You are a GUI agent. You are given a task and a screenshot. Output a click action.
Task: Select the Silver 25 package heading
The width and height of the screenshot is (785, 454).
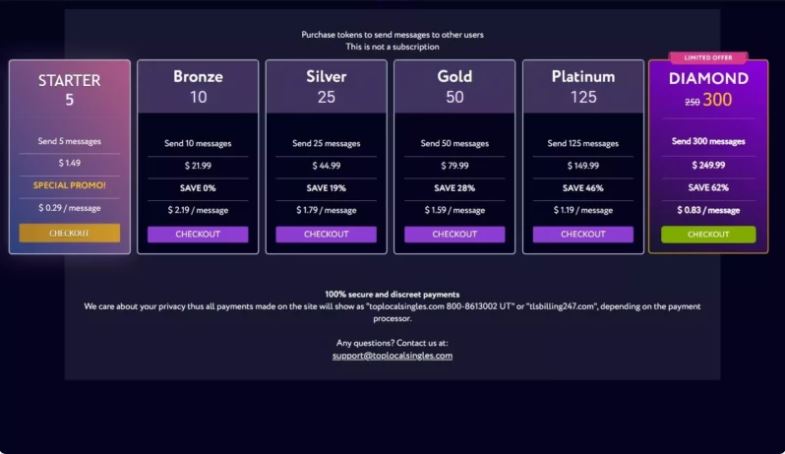pos(326,86)
